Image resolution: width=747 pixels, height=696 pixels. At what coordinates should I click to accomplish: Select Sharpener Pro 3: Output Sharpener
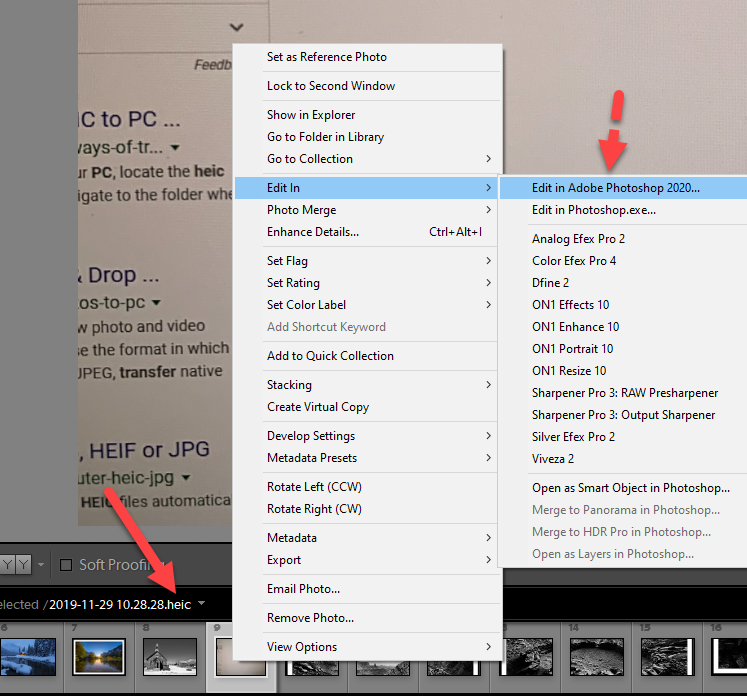click(x=623, y=414)
